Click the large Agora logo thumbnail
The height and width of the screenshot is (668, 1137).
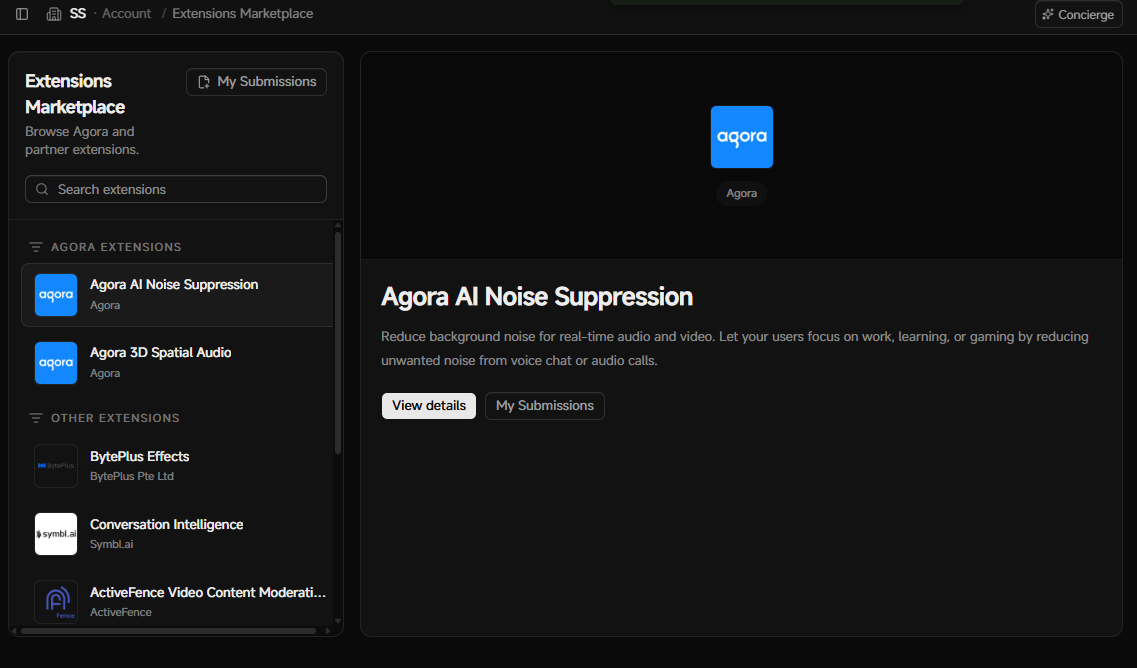741,137
